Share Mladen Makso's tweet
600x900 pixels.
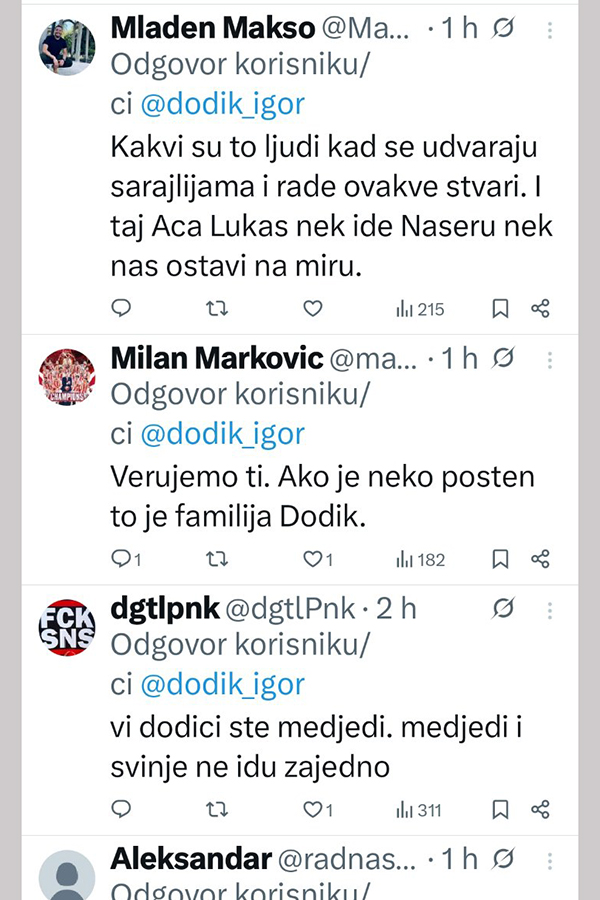[x=540, y=309]
